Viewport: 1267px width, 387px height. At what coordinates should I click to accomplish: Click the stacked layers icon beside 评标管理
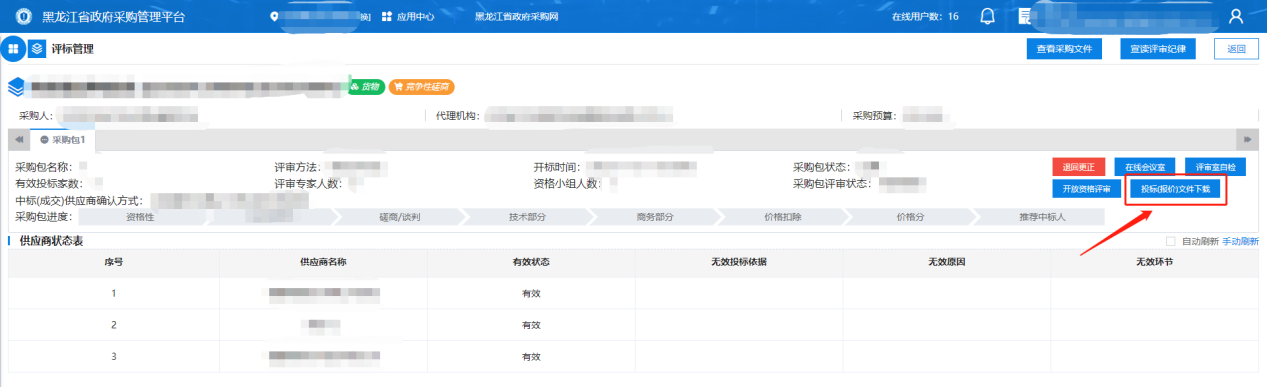click(x=37, y=49)
